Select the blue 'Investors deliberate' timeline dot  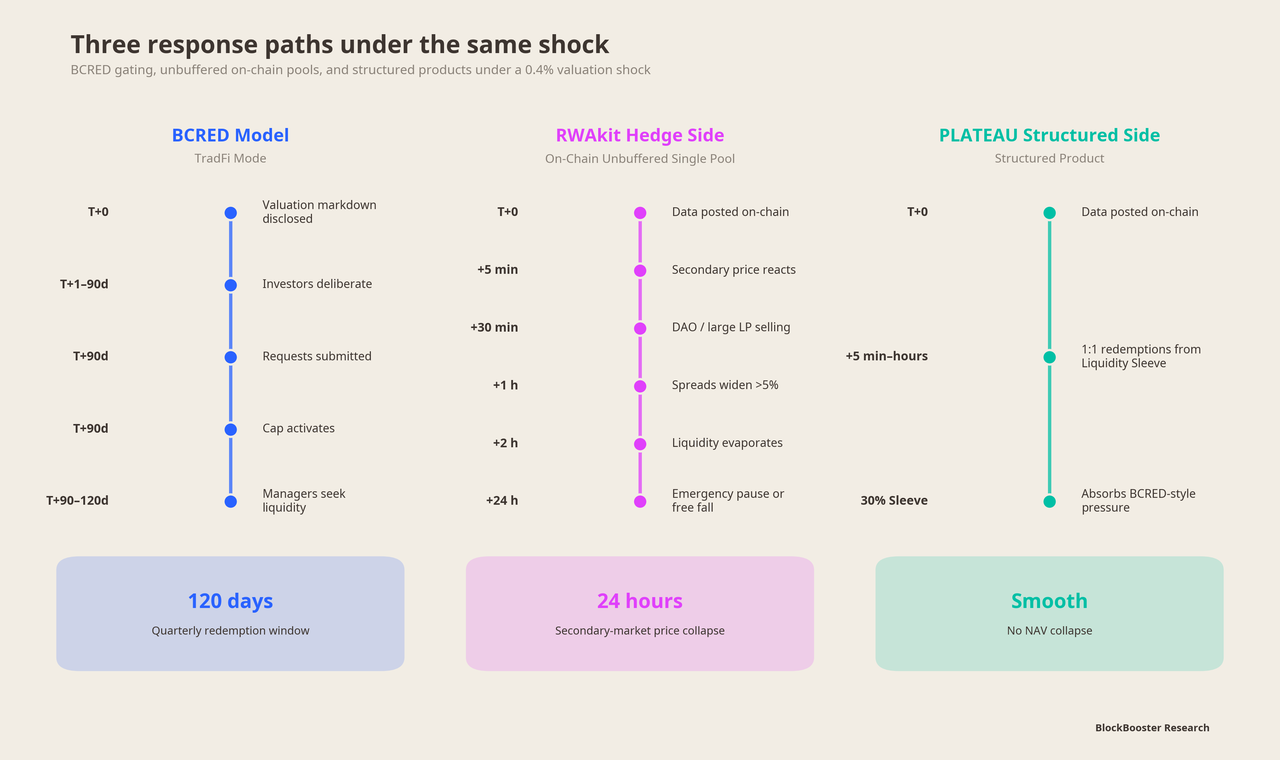tap(230, 285)
